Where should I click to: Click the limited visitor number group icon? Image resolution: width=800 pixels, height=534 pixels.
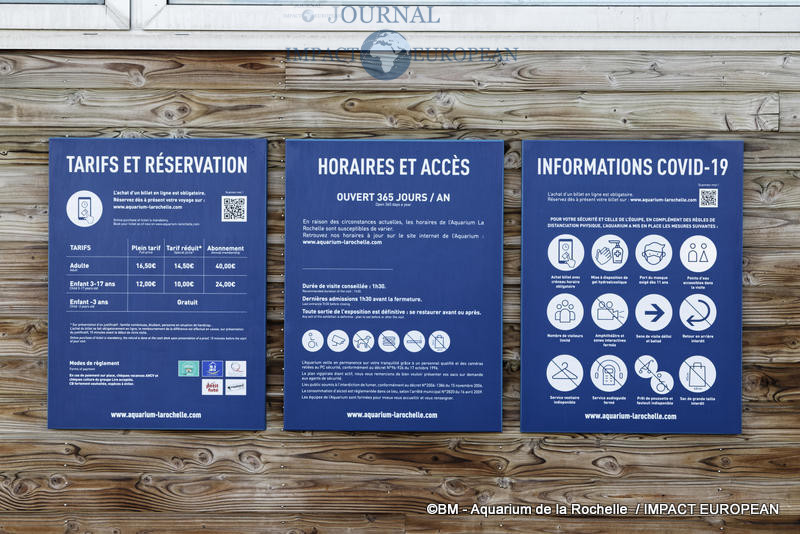click(x=565, y=312)
